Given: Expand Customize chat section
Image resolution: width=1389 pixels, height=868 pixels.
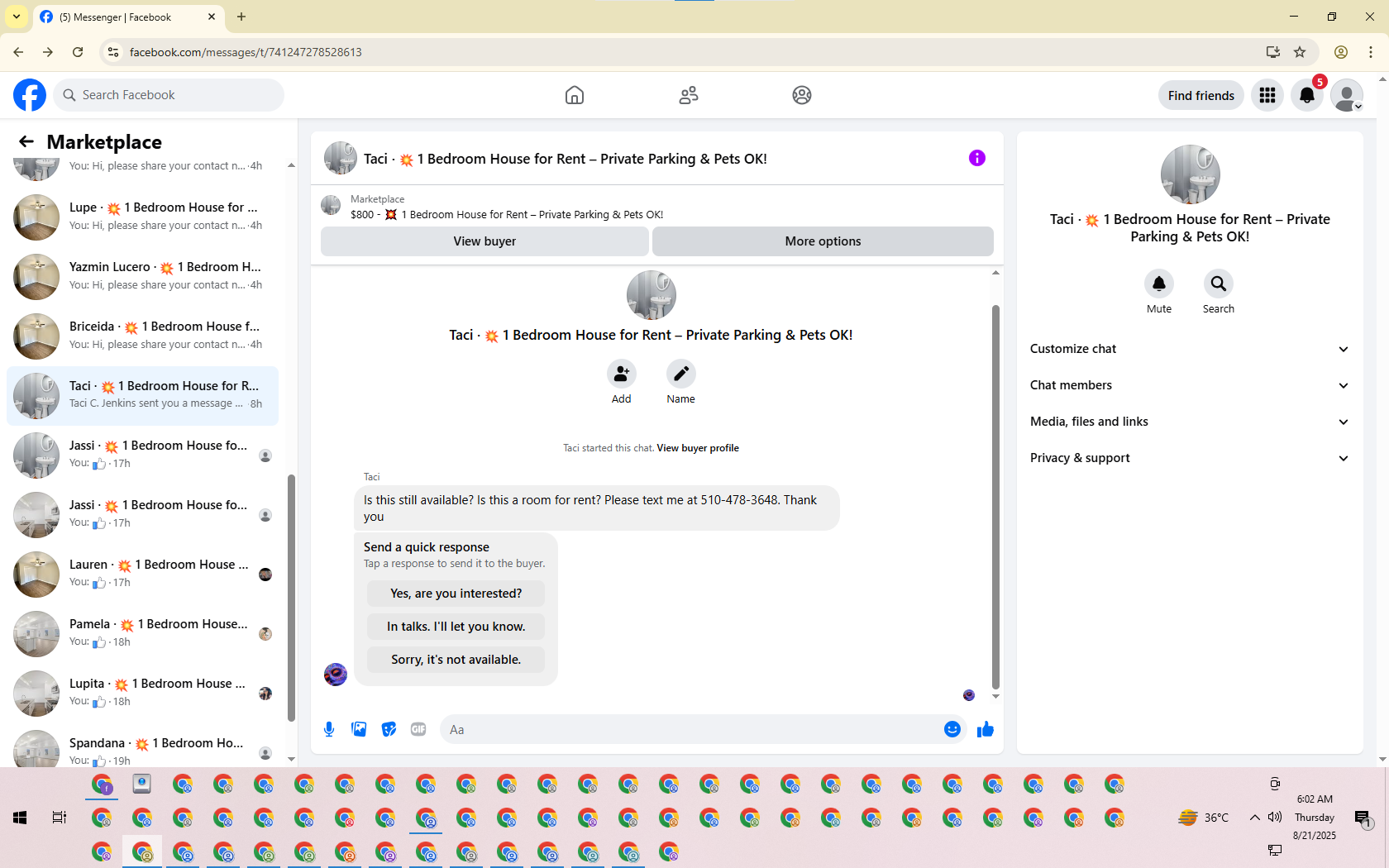Looking at the screenshot, I should point(1190,349).
